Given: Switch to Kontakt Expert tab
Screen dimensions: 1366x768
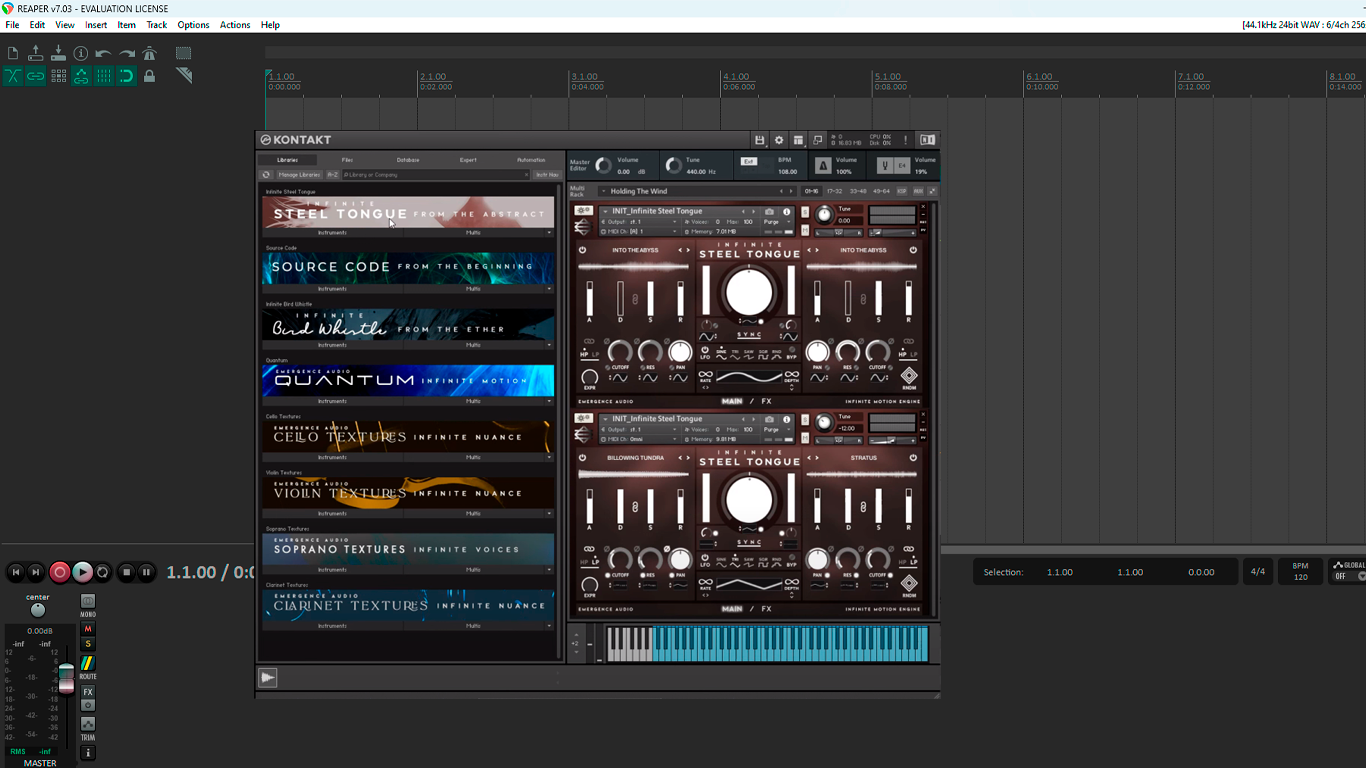Looking at the screenshot, I should 468,160.
